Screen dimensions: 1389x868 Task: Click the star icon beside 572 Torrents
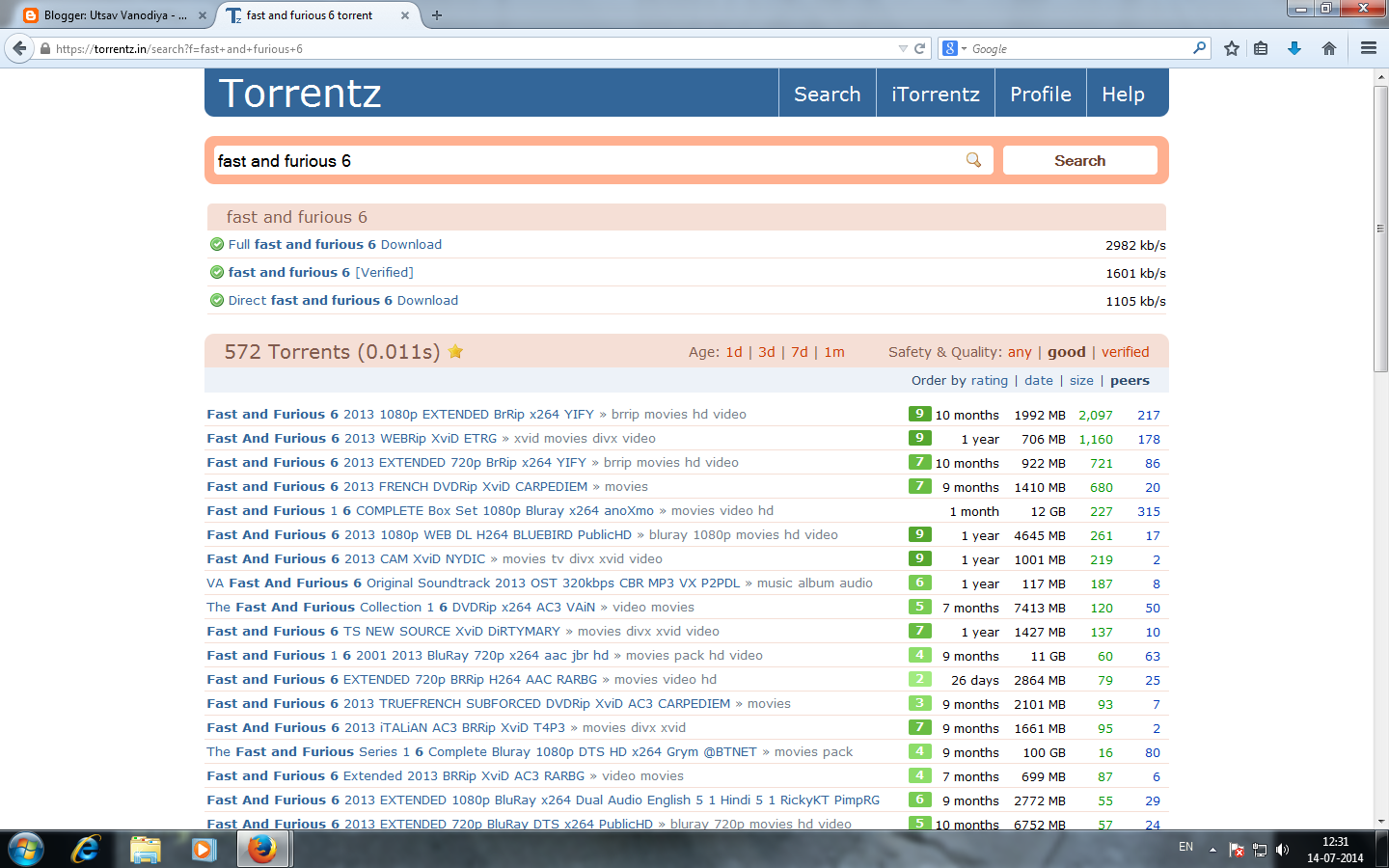pos(455,352)
